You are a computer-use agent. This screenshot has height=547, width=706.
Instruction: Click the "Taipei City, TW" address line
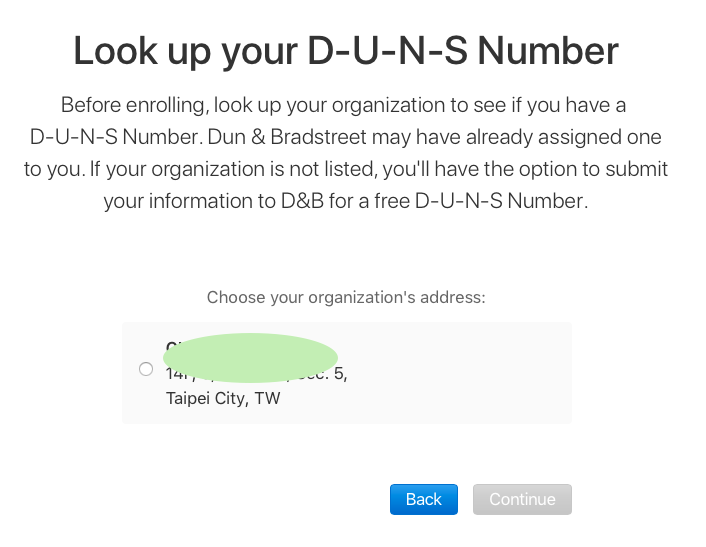223,398
